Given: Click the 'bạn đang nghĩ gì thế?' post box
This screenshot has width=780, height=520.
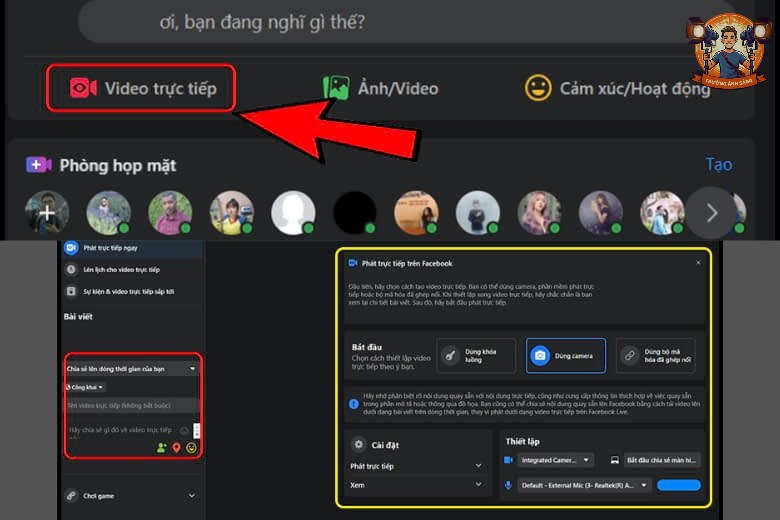Looking at the screenshot, I should point(405,21).
